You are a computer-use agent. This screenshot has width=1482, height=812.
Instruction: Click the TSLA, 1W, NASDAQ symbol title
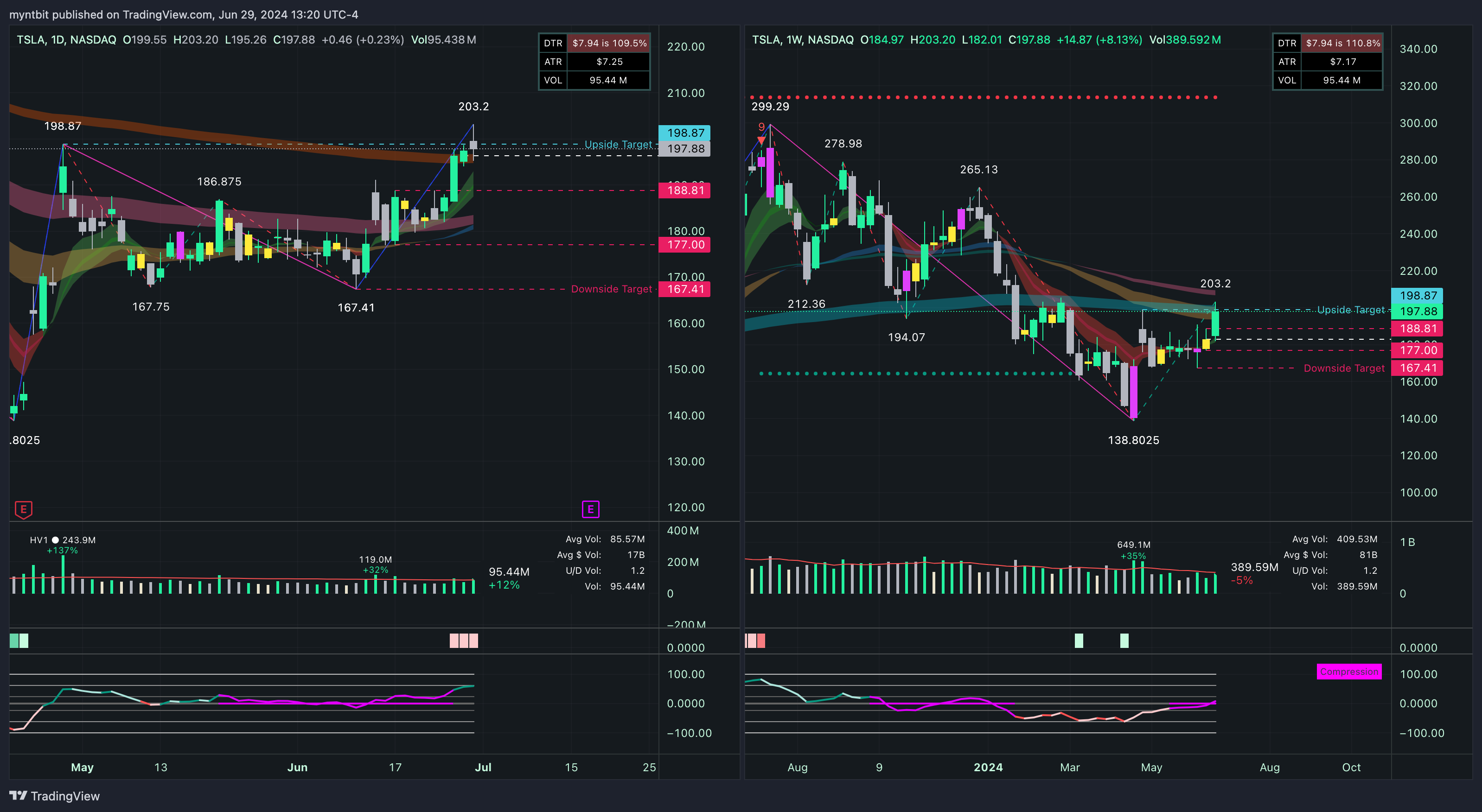(803, 40)
